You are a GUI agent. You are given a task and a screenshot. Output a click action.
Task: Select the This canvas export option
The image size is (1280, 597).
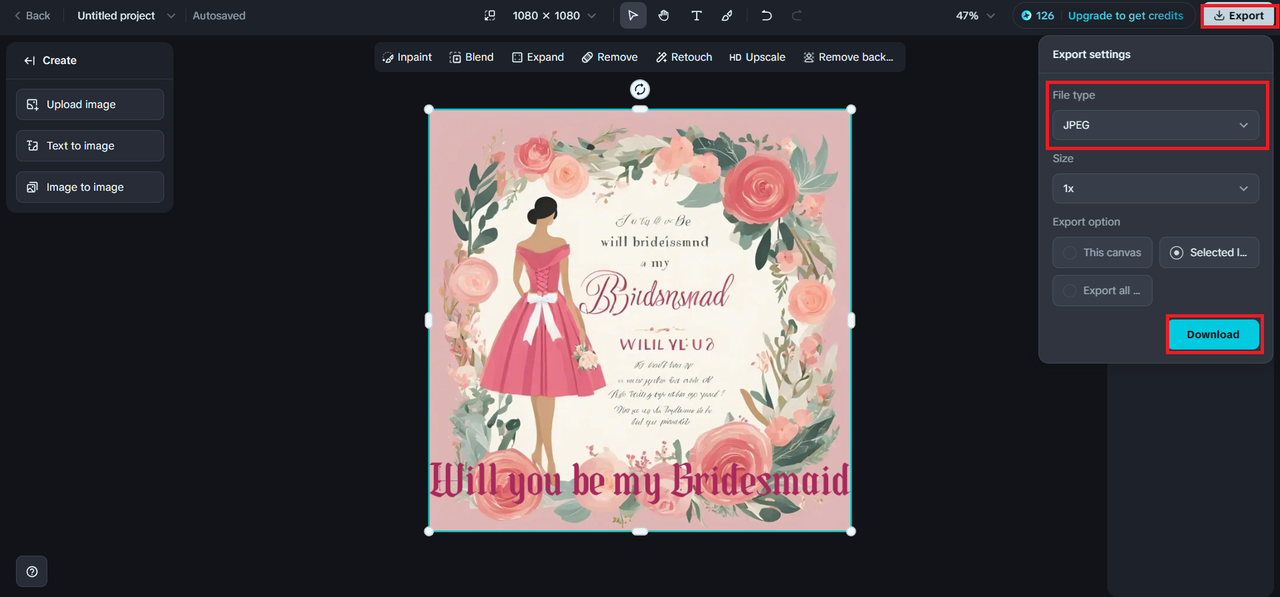pyautogui.click(x=1102, y=252)
